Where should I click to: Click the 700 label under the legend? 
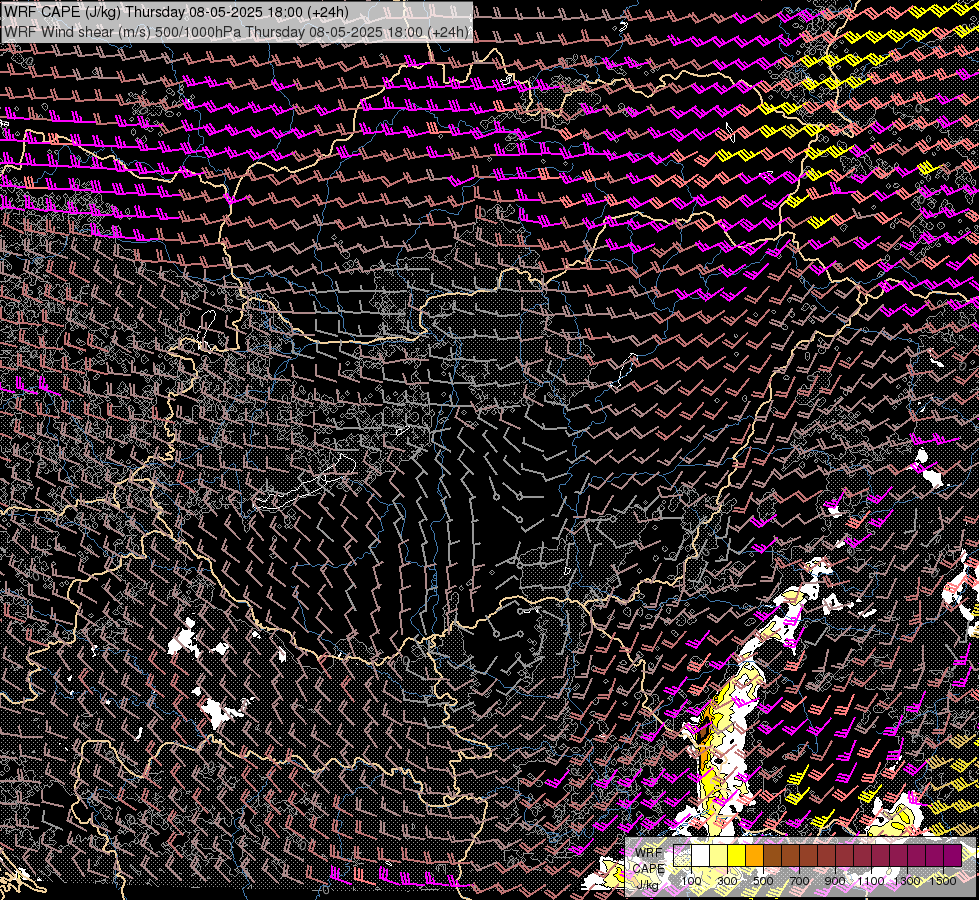pos(799,881)
